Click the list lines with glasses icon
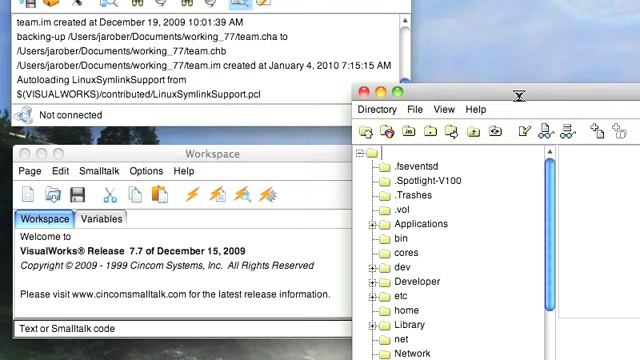640x360 pixels. click(567, 131)
